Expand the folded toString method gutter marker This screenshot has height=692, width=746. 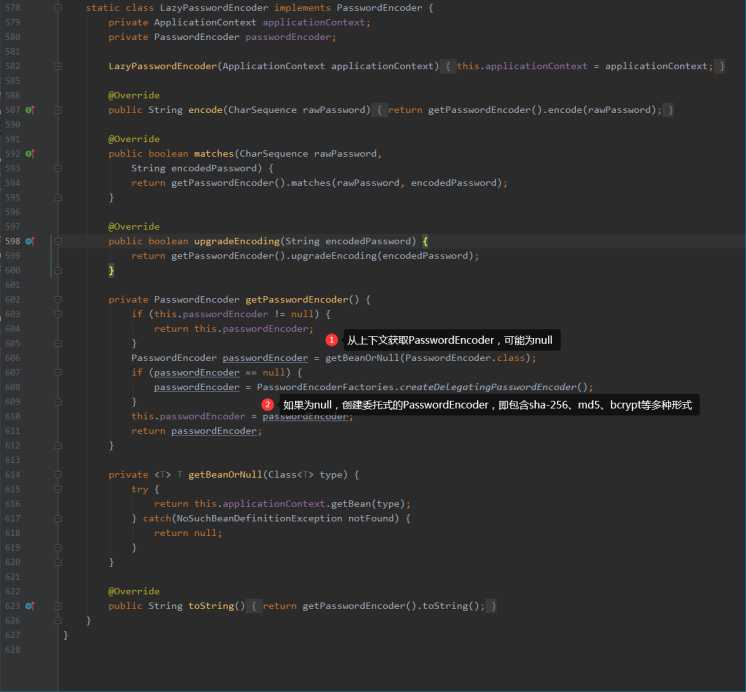pyautogui.click(x=59, y=606)
